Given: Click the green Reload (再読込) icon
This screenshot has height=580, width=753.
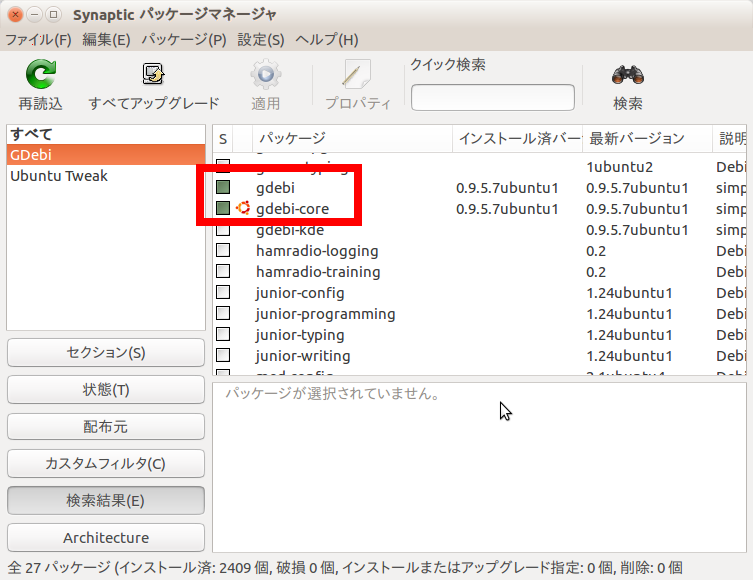Looking at the screenshot, I should pos(41,74).
